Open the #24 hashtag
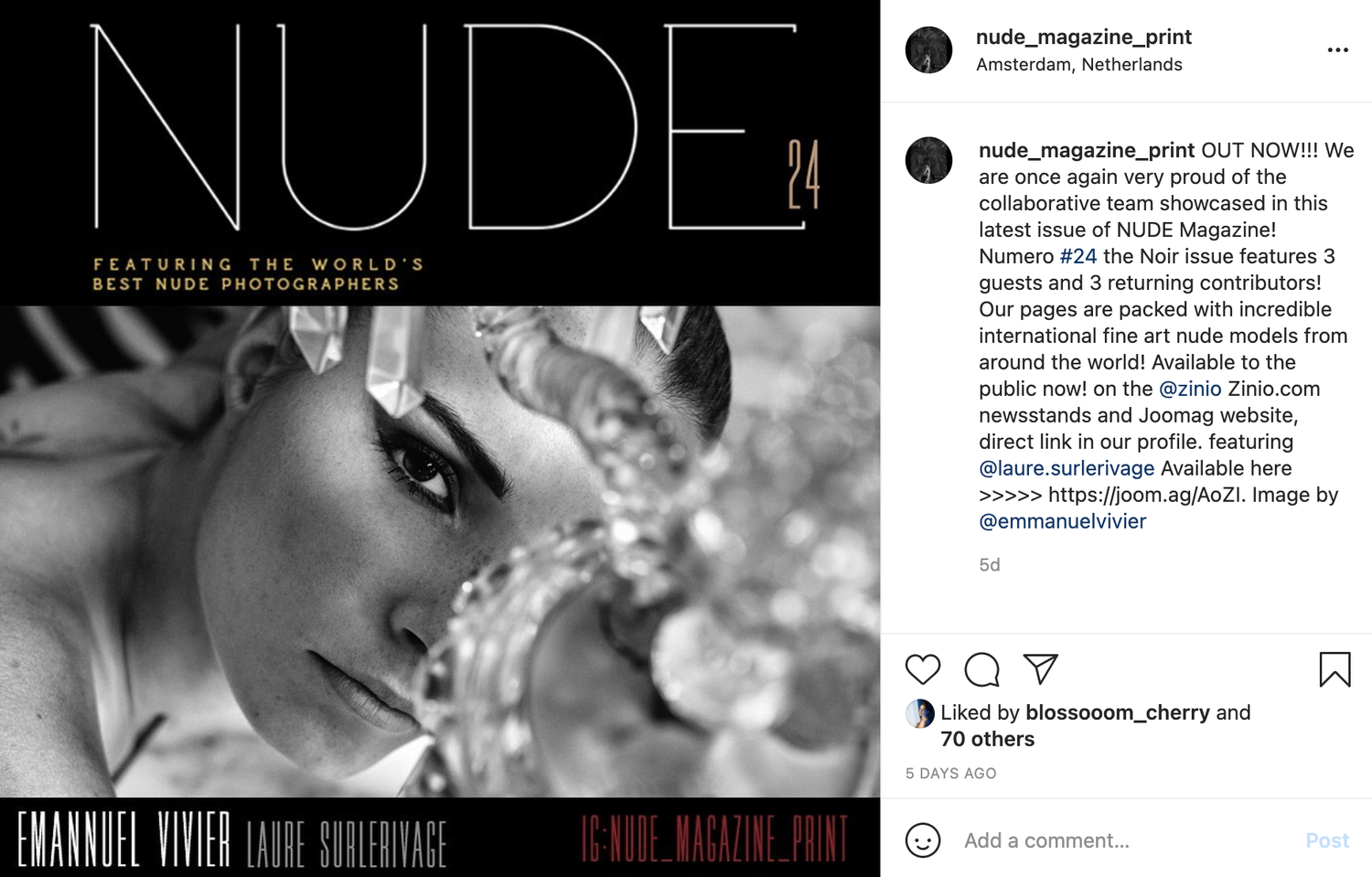 1077,256
